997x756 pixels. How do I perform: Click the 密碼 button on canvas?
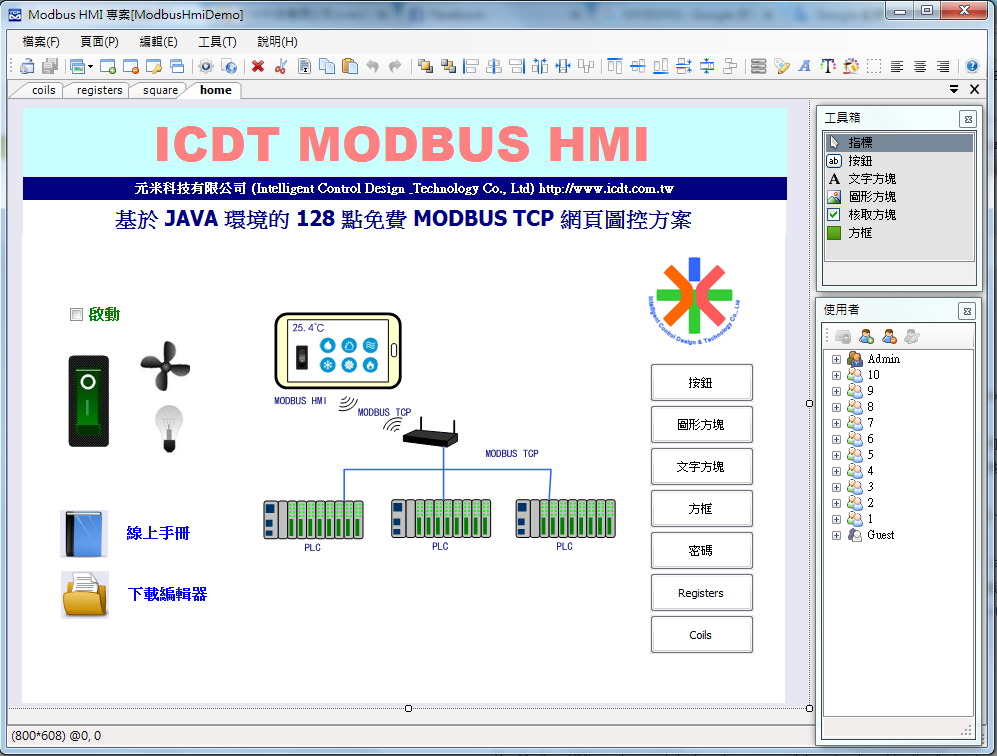coord(701,550)
